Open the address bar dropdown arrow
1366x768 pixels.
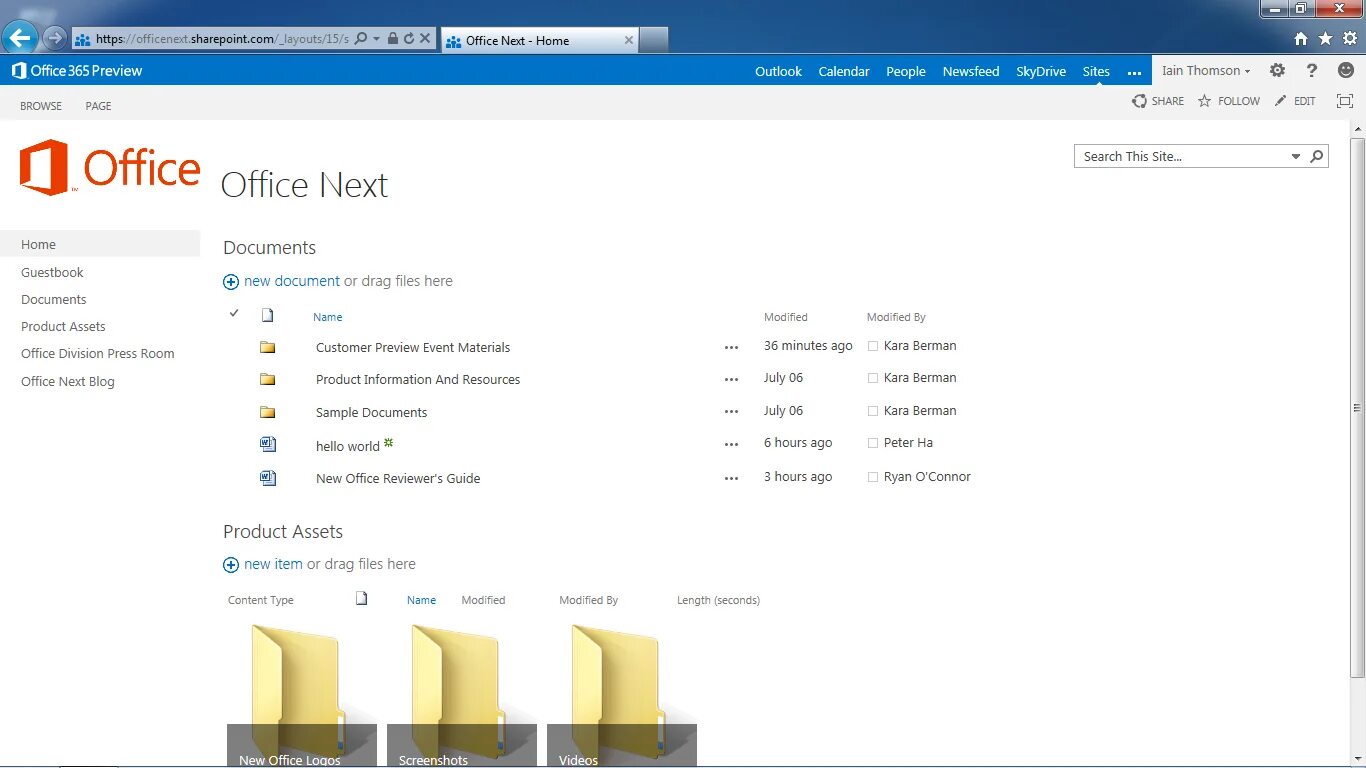click(x=376, y=39)
